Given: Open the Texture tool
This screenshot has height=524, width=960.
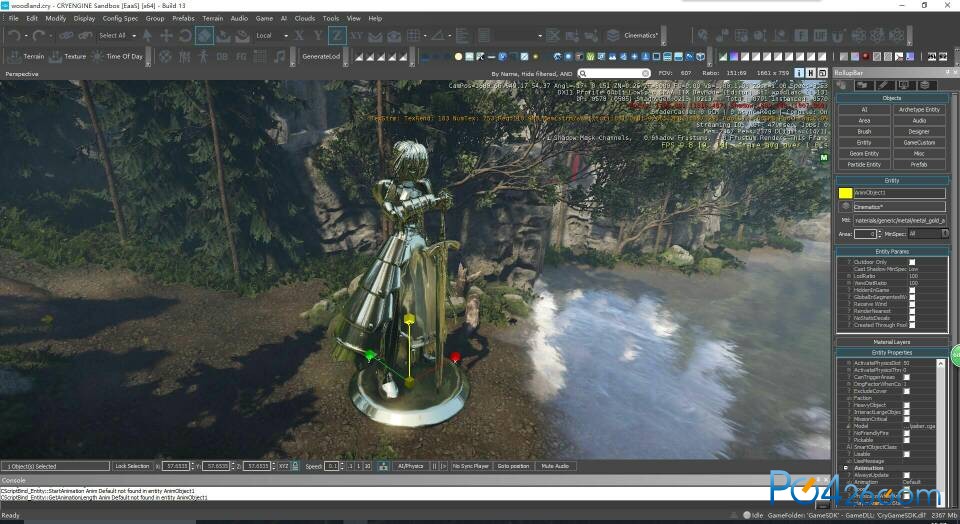Looking at the screenshot, I should click(x=67, y=56).
